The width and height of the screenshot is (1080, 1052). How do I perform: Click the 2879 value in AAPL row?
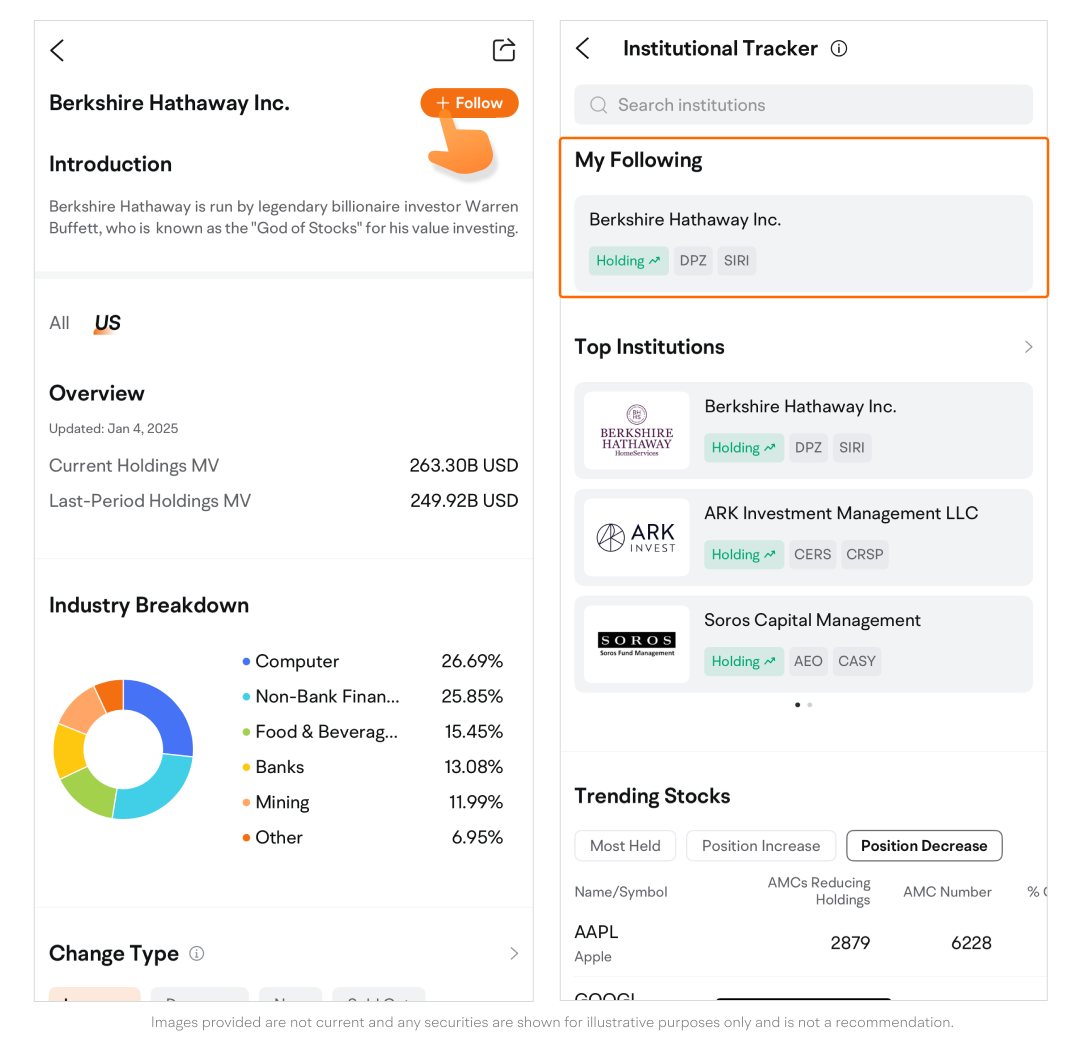[x=850, y=942]
